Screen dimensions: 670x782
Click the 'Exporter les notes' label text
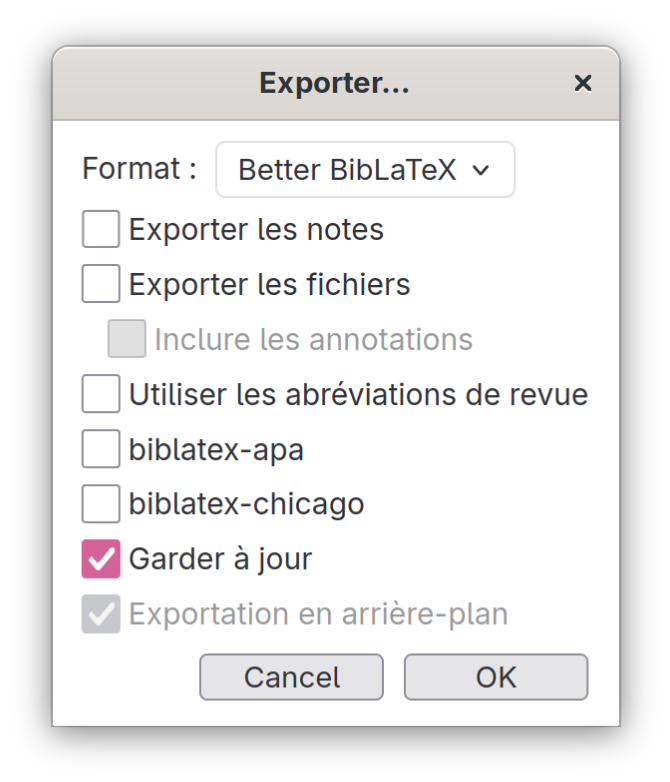click(x=256, y=229)
